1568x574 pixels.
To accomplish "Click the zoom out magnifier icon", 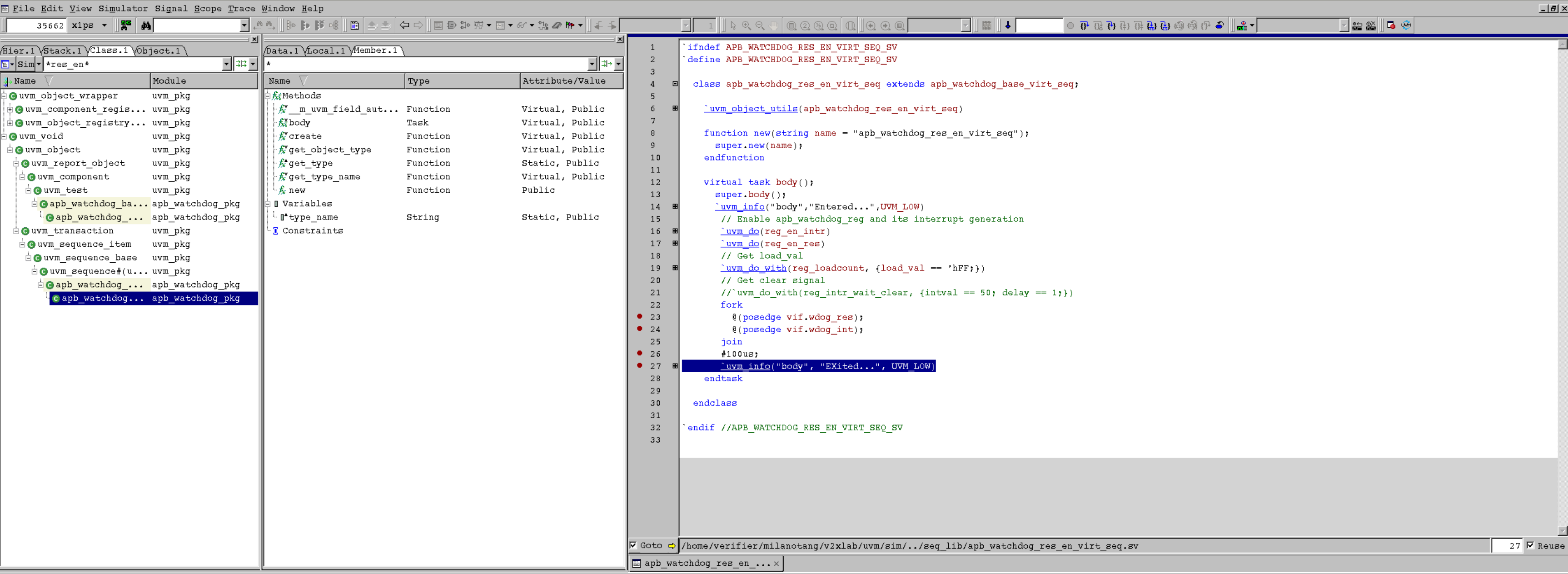I will point(760,25).
